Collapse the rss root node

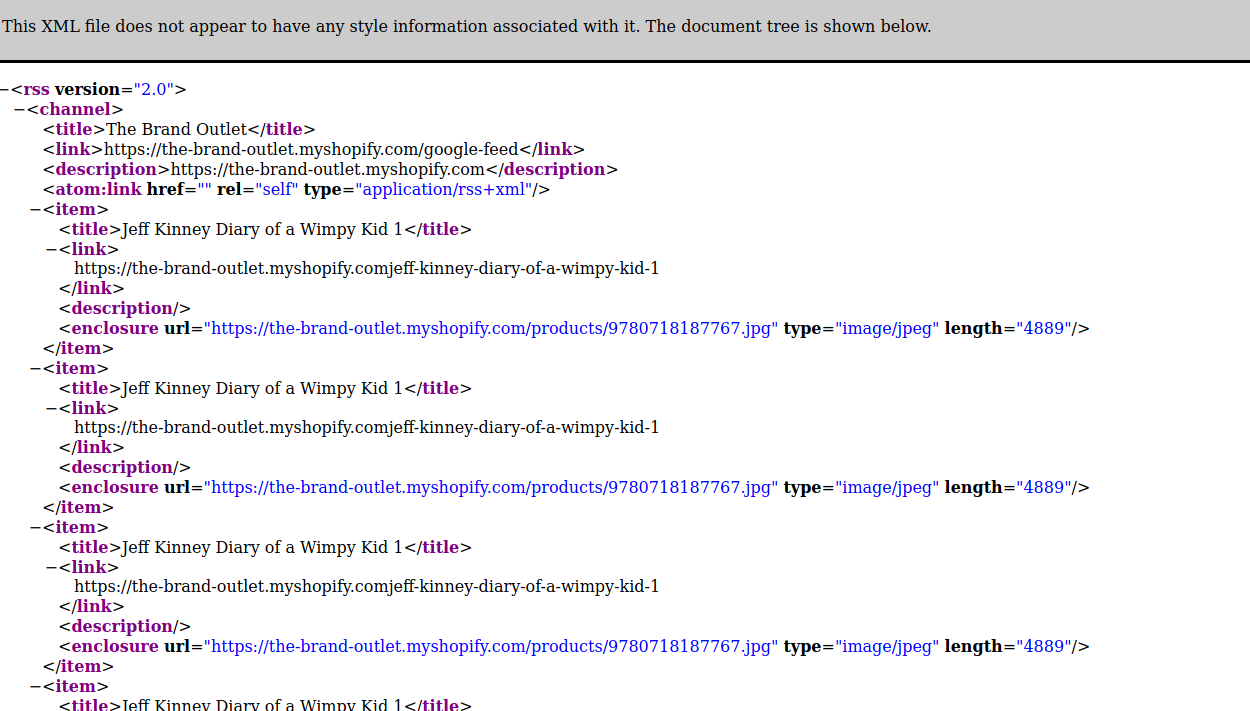(x=4, y=90)
